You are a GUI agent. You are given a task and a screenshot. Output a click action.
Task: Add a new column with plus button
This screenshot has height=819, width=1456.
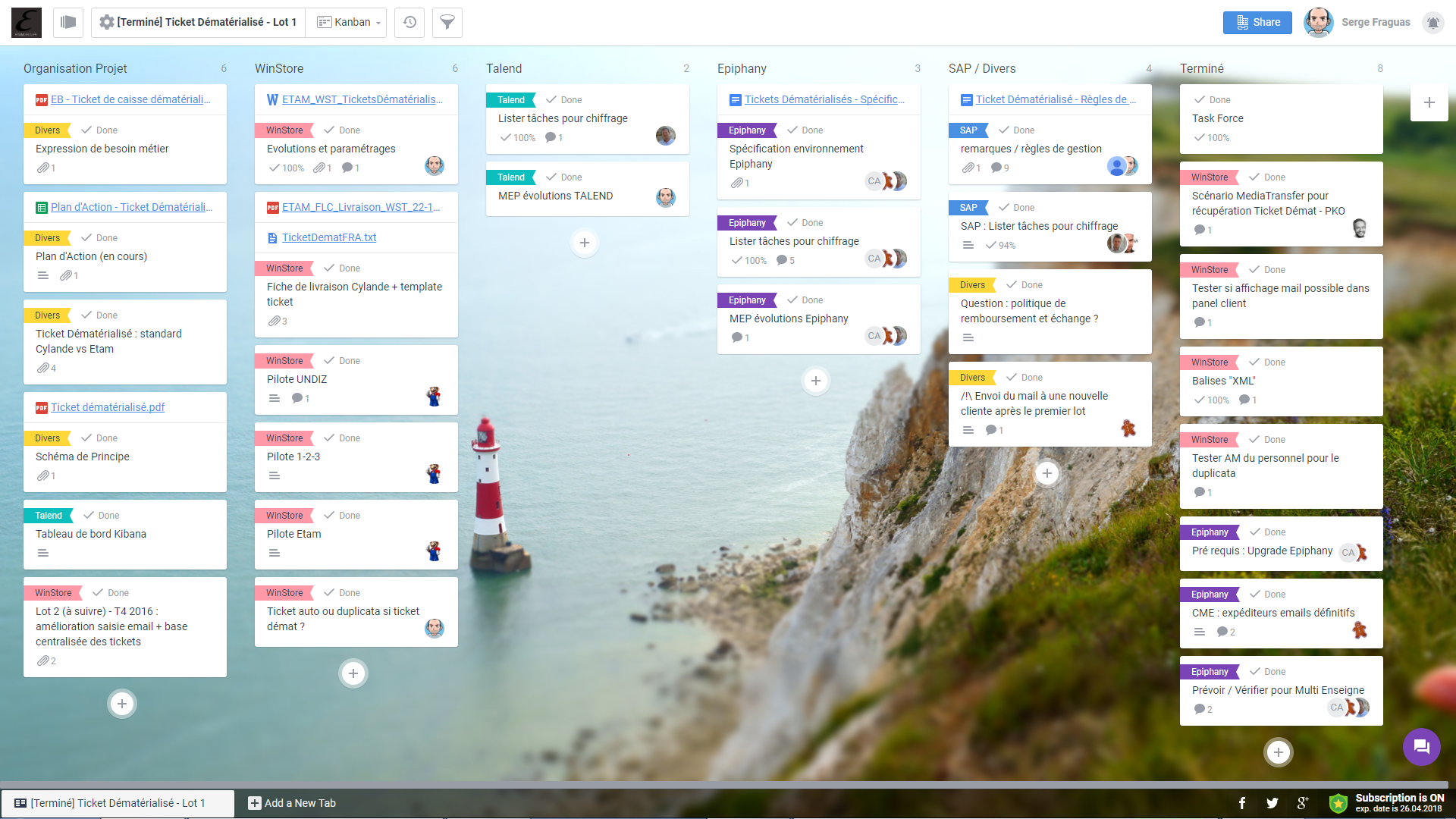click(1429, 102)
